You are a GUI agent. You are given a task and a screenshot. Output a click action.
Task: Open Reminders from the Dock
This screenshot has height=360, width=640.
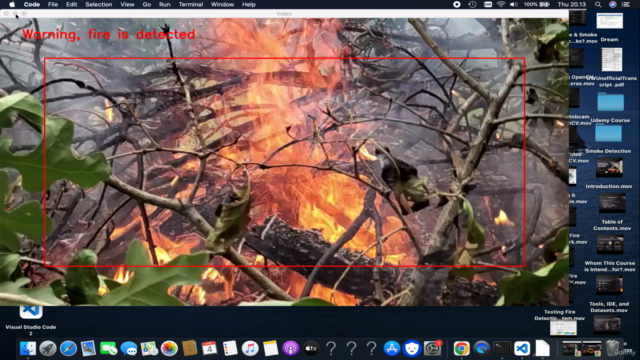click(x=230, y=349)
